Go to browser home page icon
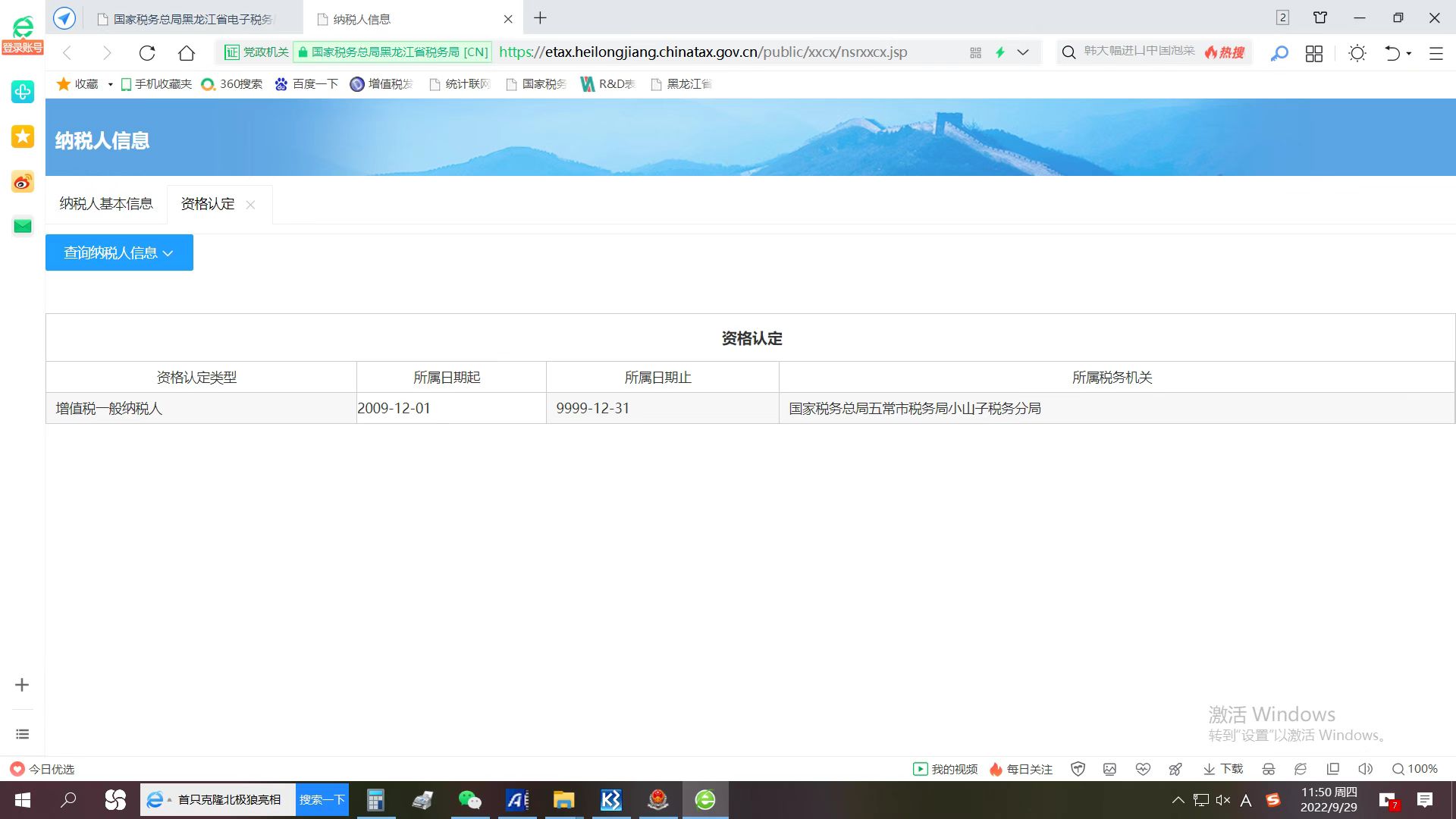This screenshot has width=1456, height=819. click(x=187, y=52)
